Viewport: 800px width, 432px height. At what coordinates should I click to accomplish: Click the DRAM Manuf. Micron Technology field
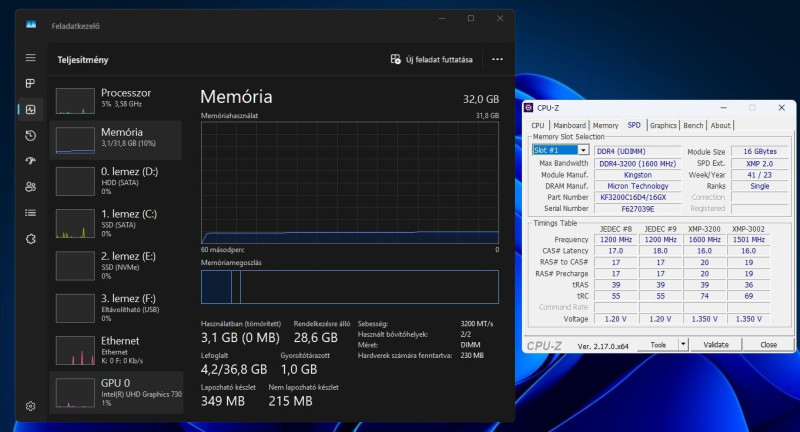click(x=637, y=186)
